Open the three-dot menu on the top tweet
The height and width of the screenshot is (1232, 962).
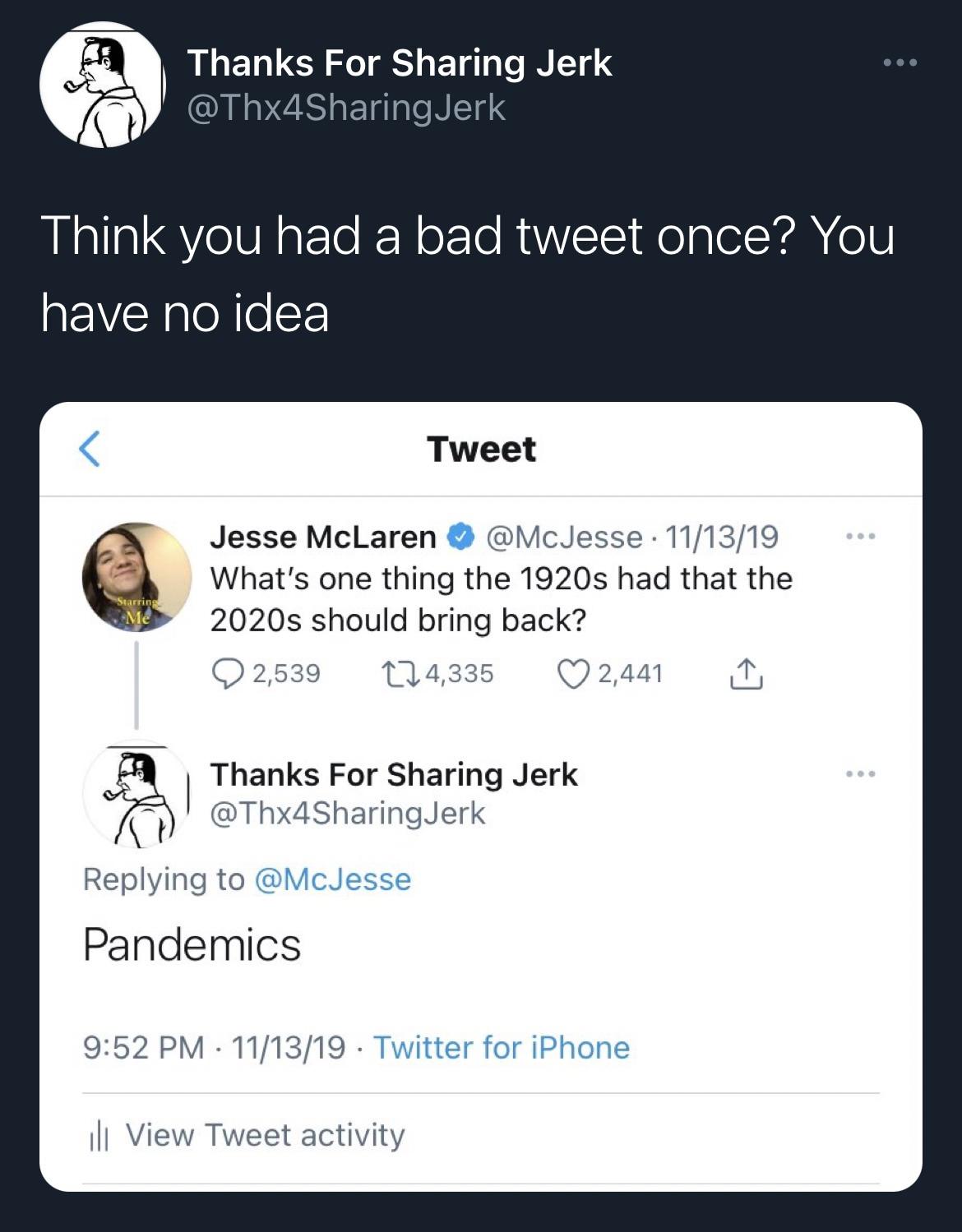(x=901, y=62)
